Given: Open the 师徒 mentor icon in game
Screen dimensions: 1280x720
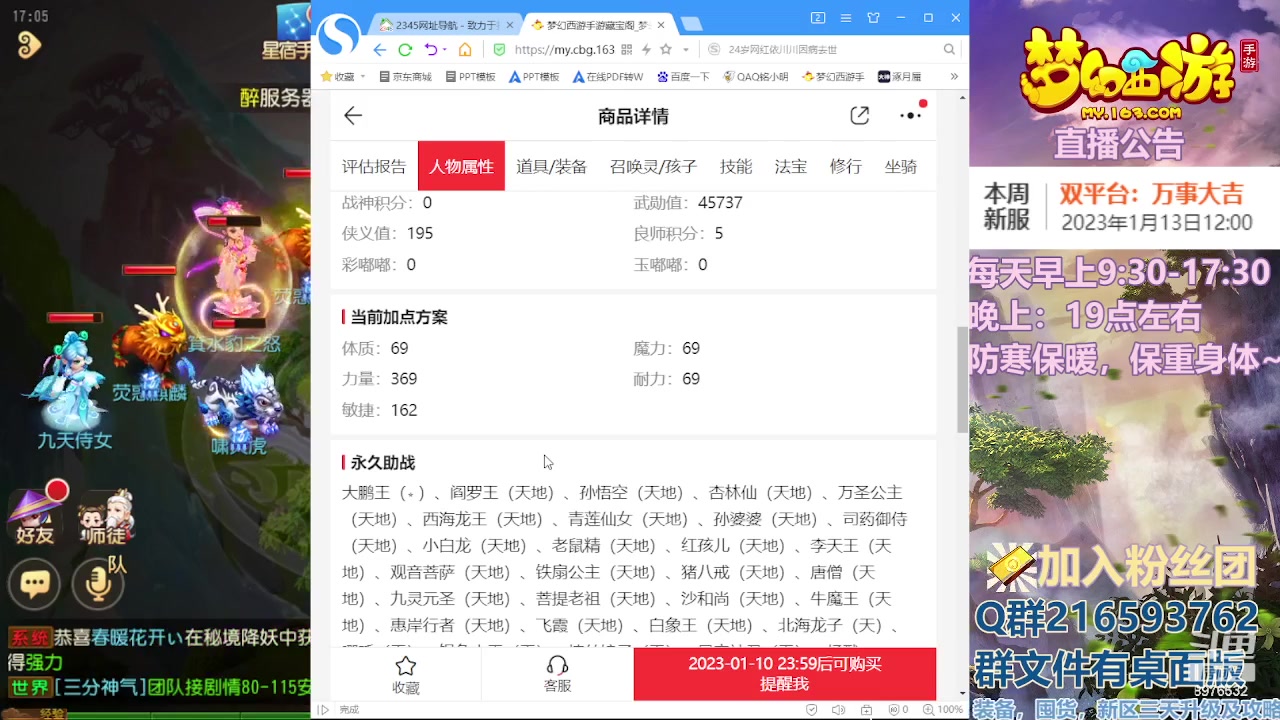Looking at the screenshot, I should coord(104,515).
